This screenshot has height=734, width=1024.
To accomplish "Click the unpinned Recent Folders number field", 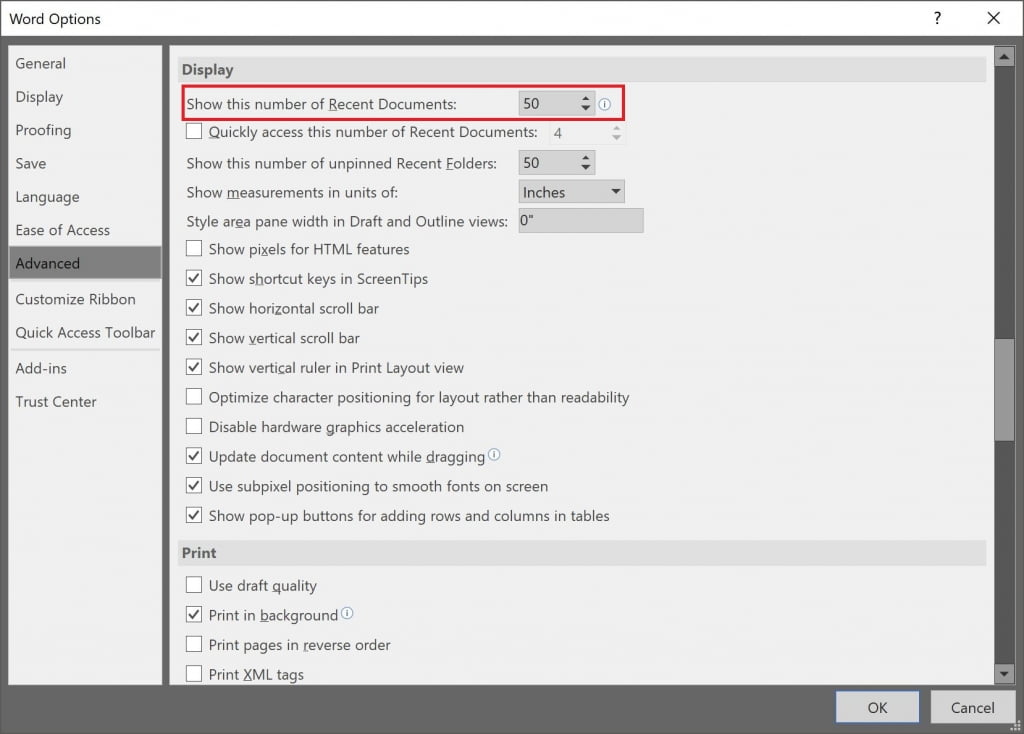I will (x=548, y=163).
